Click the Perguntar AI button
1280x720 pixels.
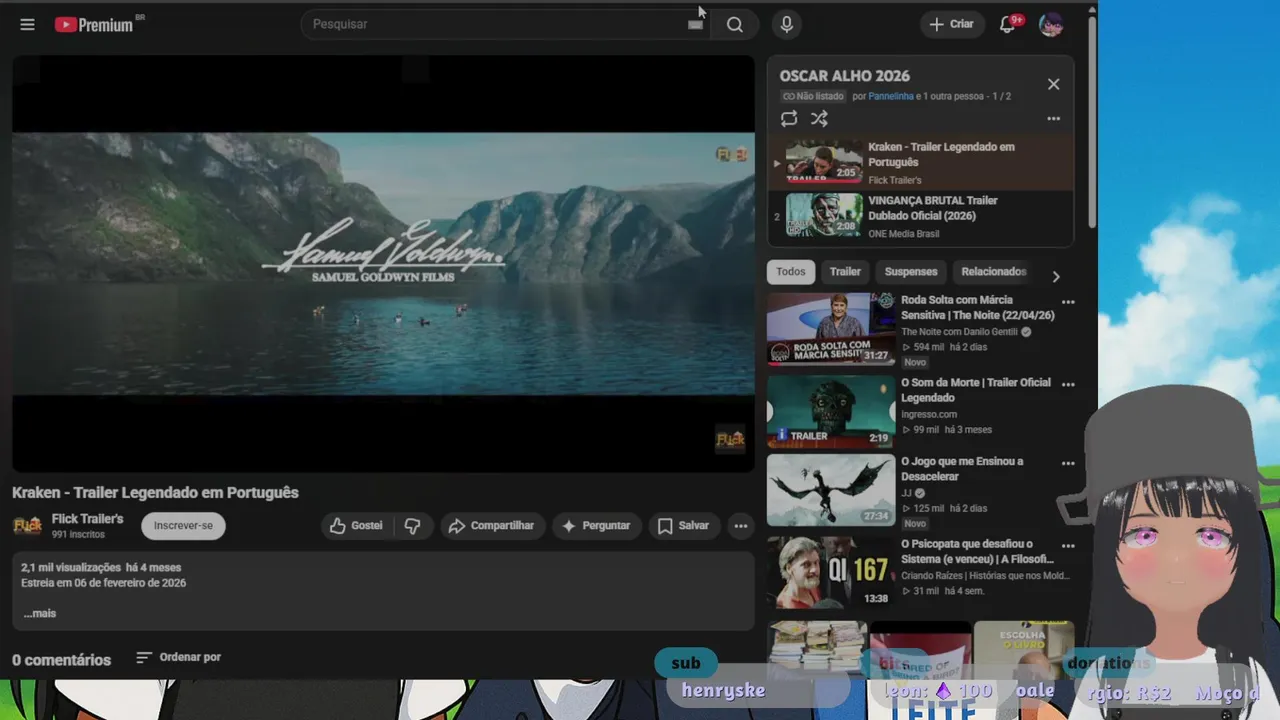tap(597, 526)
